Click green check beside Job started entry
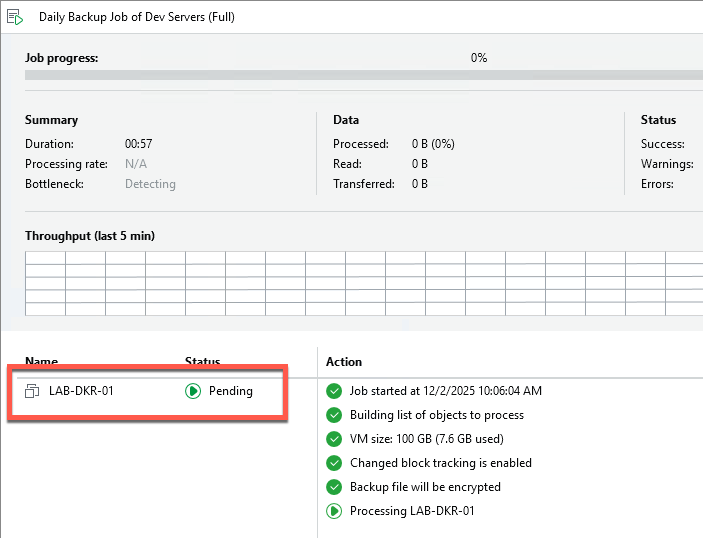The height and width of the screenshot is (538, 703). [x=334, y=391]
